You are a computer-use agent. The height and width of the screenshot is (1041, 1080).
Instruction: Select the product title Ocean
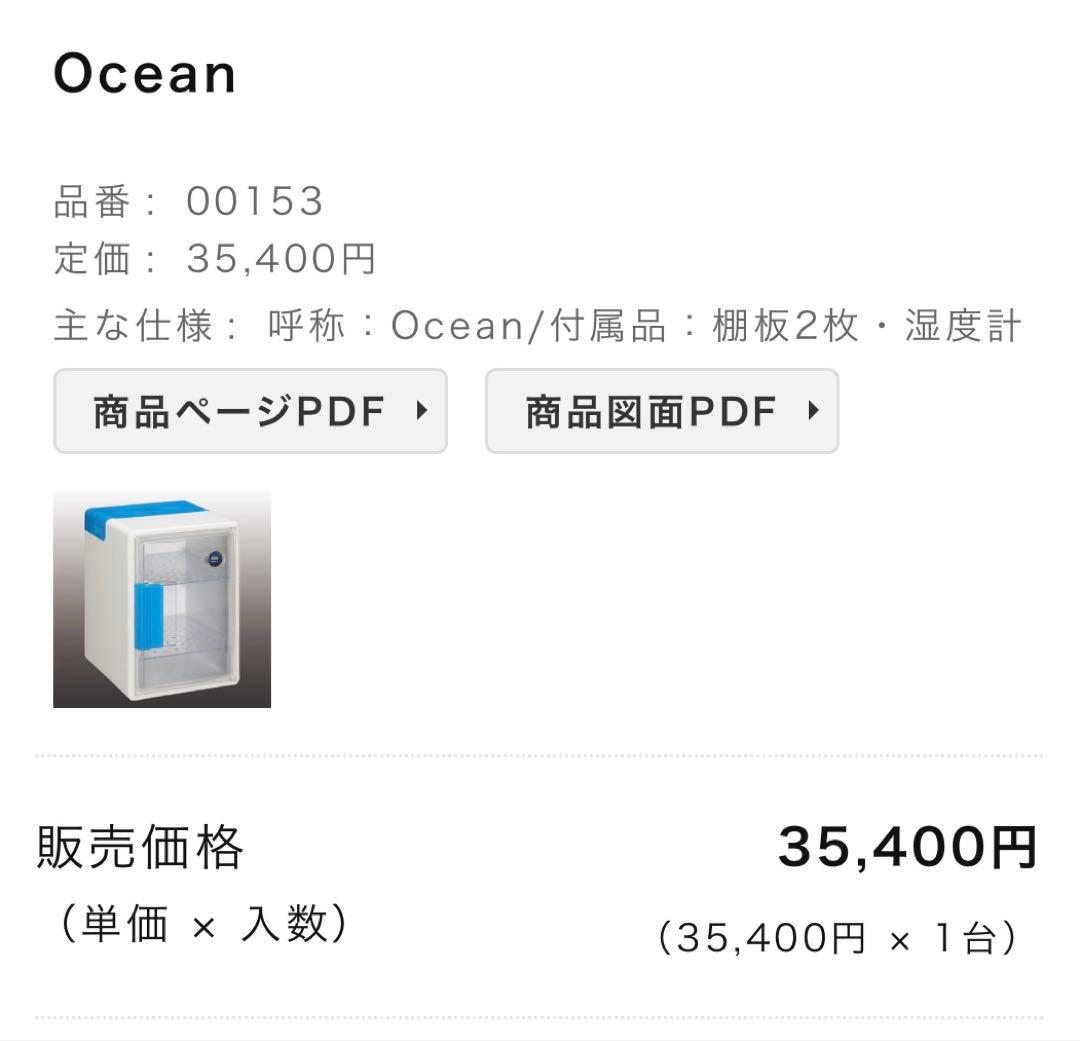143,73
